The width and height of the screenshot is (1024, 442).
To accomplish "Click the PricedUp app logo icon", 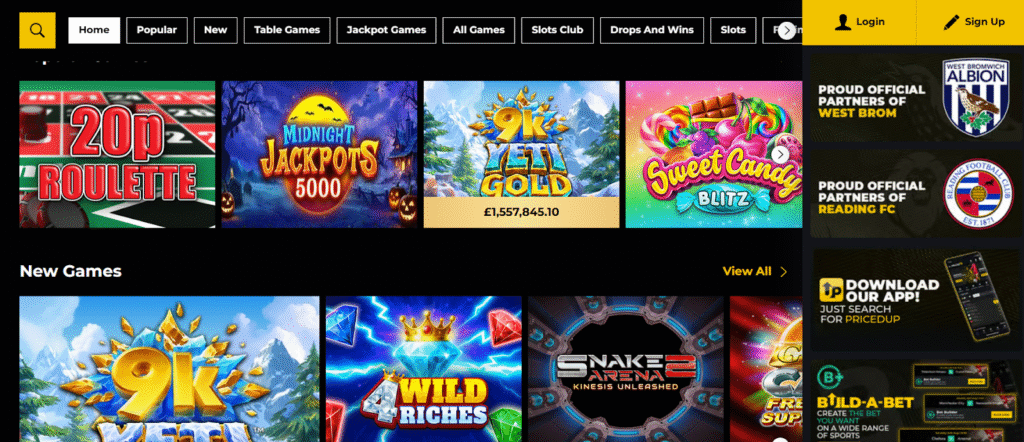I will pyautogui.click(x=832, y=287).
